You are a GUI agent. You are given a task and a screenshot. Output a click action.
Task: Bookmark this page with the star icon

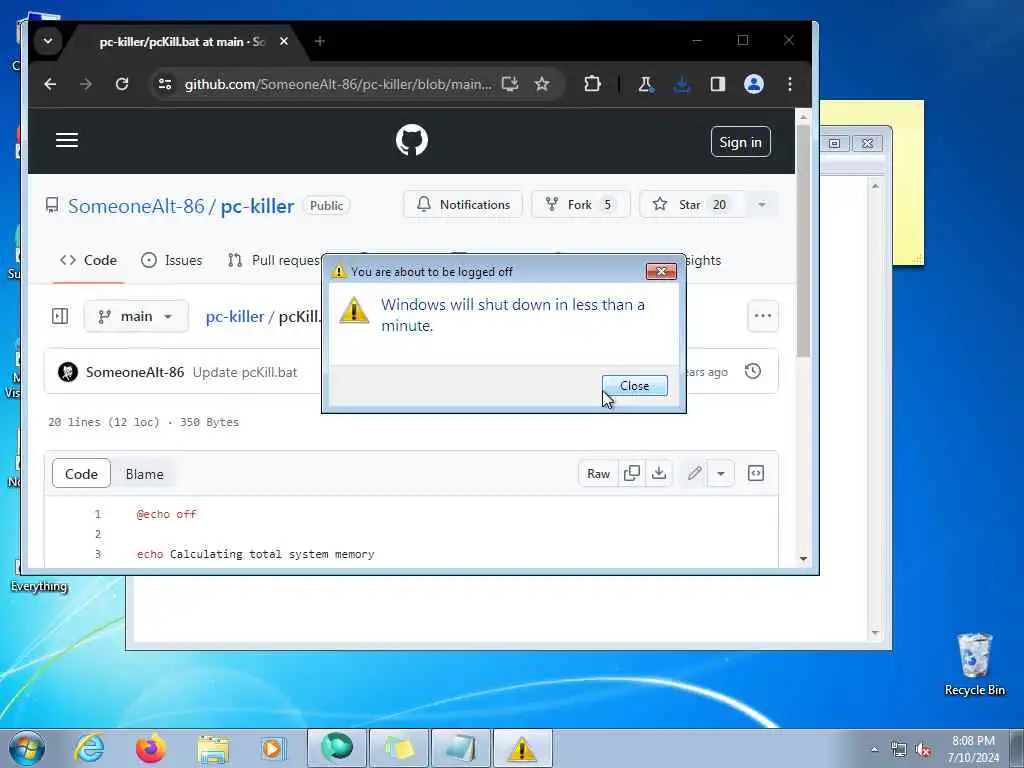tap(541, 84)
